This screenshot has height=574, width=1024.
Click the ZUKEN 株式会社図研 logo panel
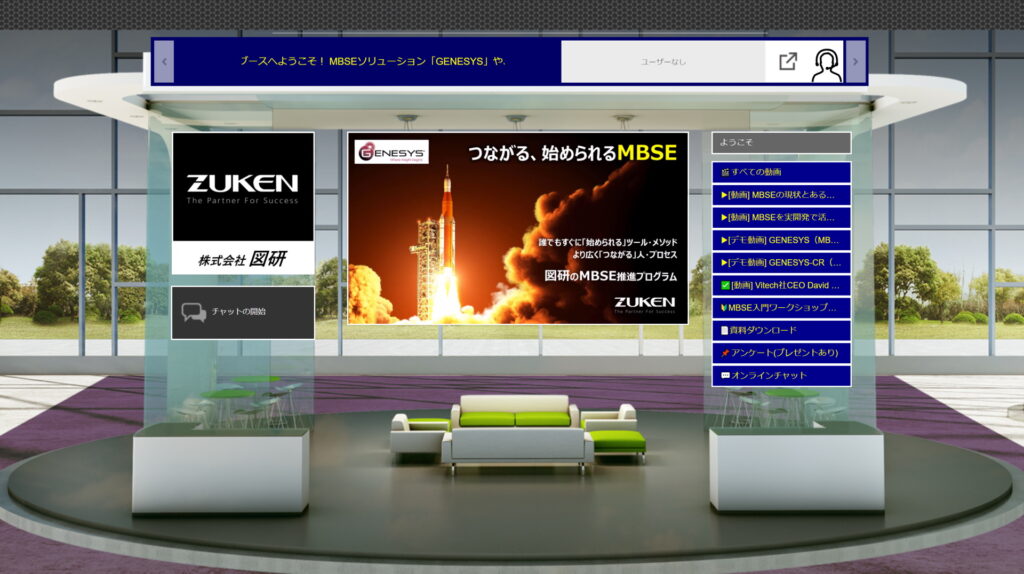coord(243,203)
